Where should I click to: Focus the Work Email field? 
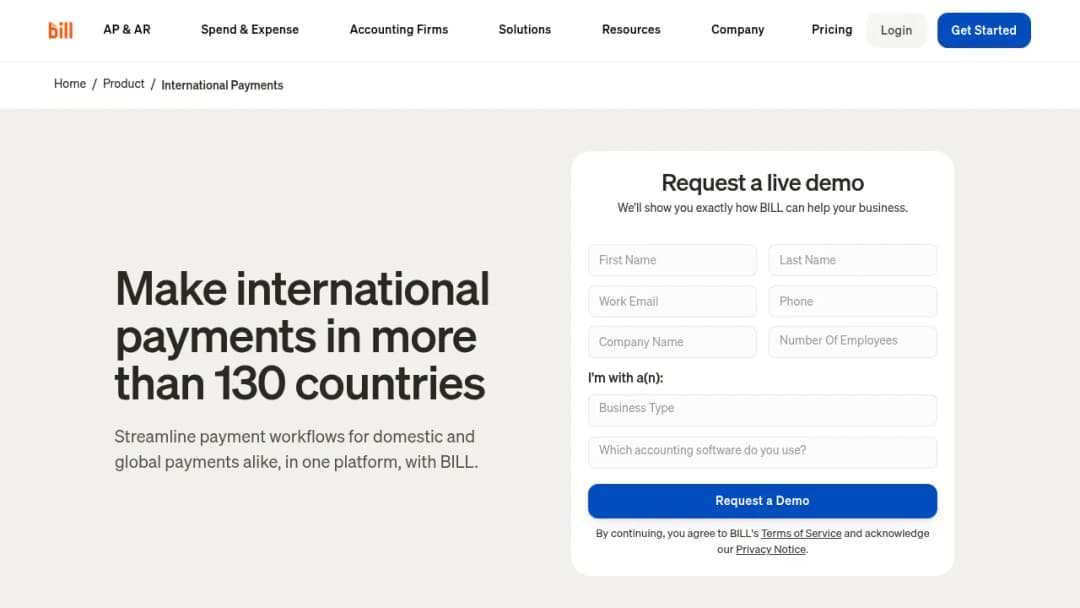pyautogui.click(x=672, y=302)
